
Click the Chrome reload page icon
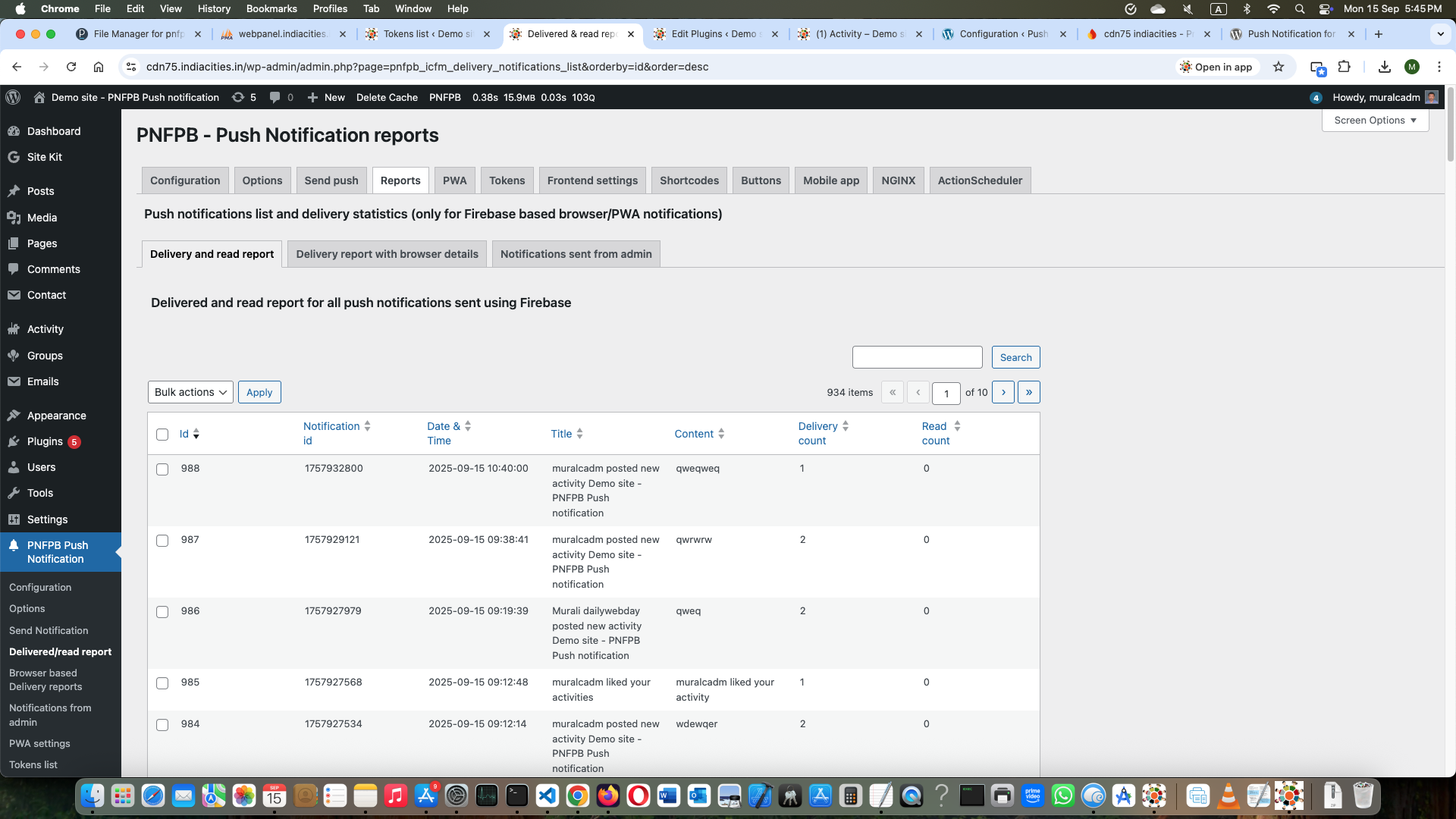71,67
